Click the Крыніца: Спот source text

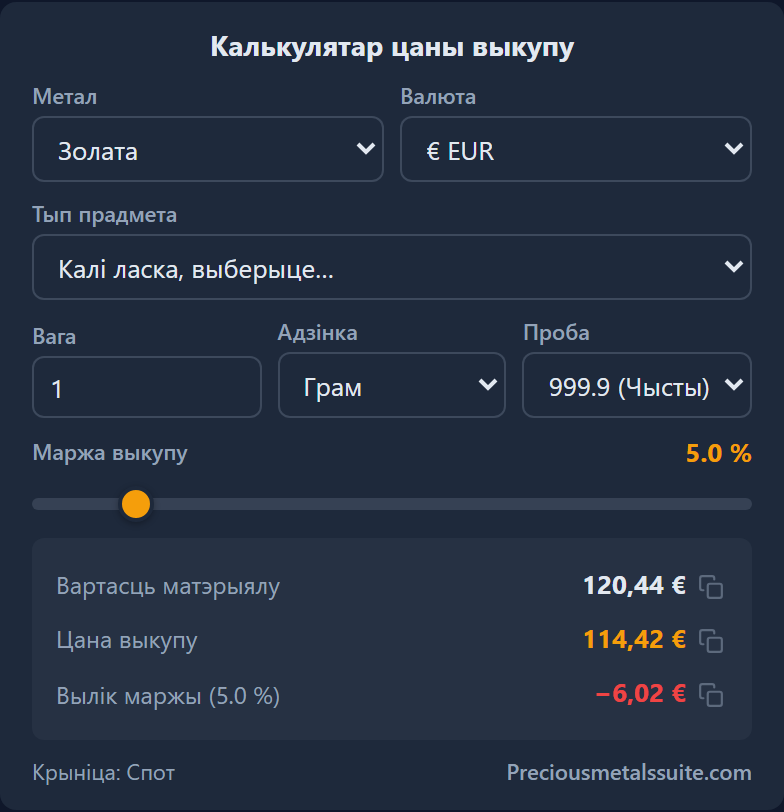coord(104,773)
